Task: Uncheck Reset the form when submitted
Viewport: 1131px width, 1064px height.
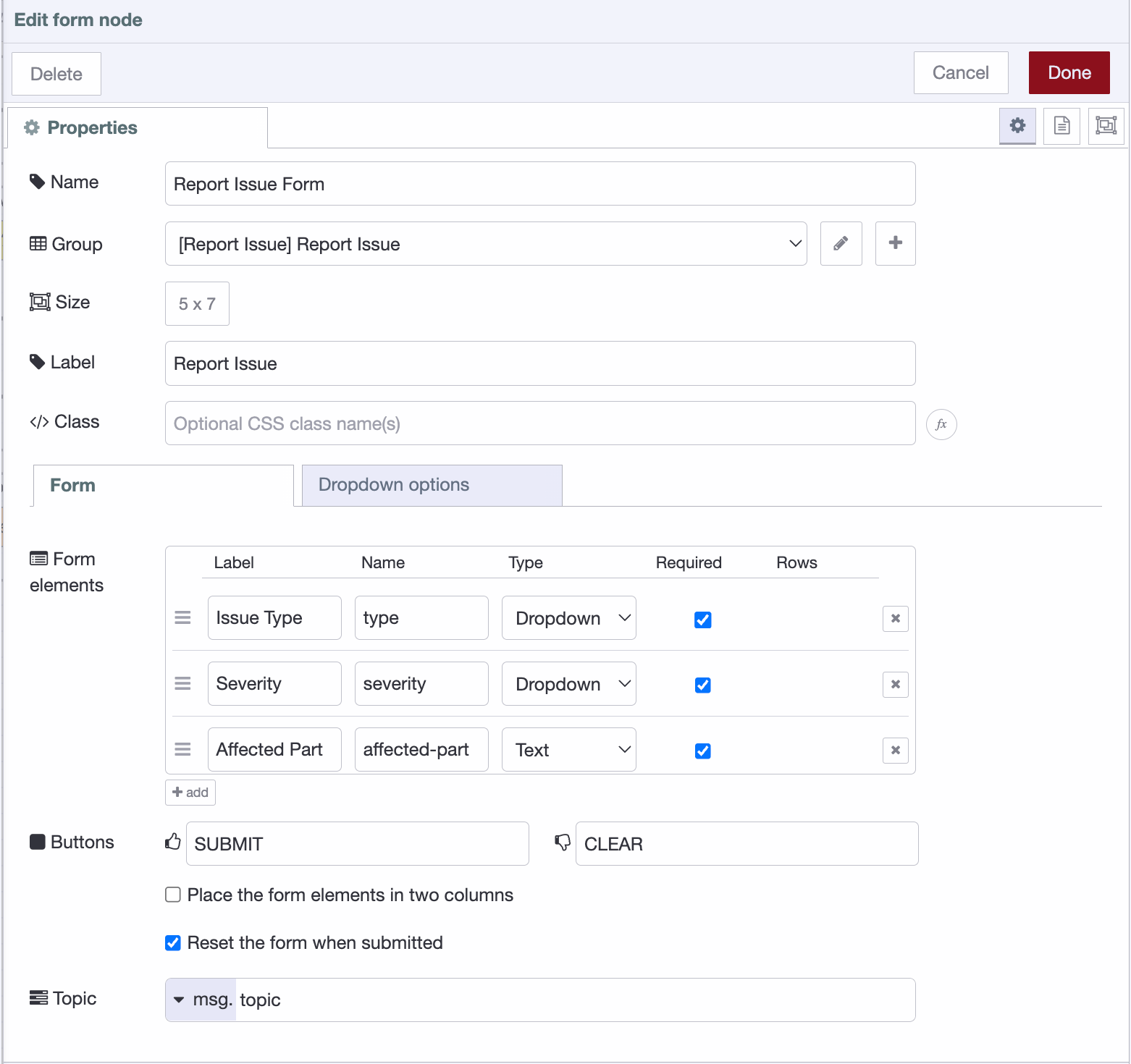Action: tap(173, 942)
